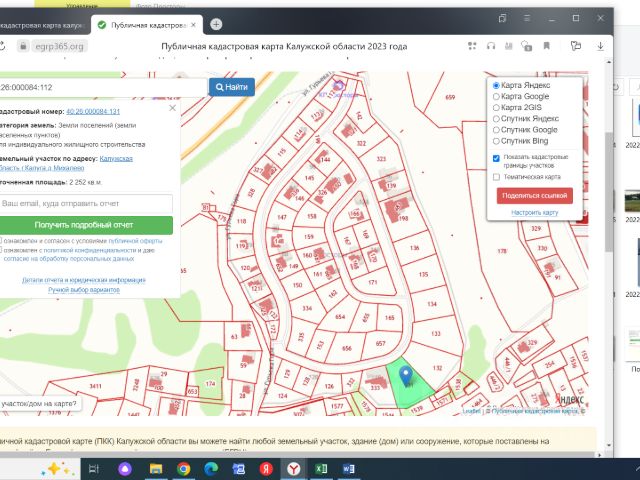Select the Карта Google radio option
Image resolution: width=640 pixels, height=480 pixels.
(497, 96)
